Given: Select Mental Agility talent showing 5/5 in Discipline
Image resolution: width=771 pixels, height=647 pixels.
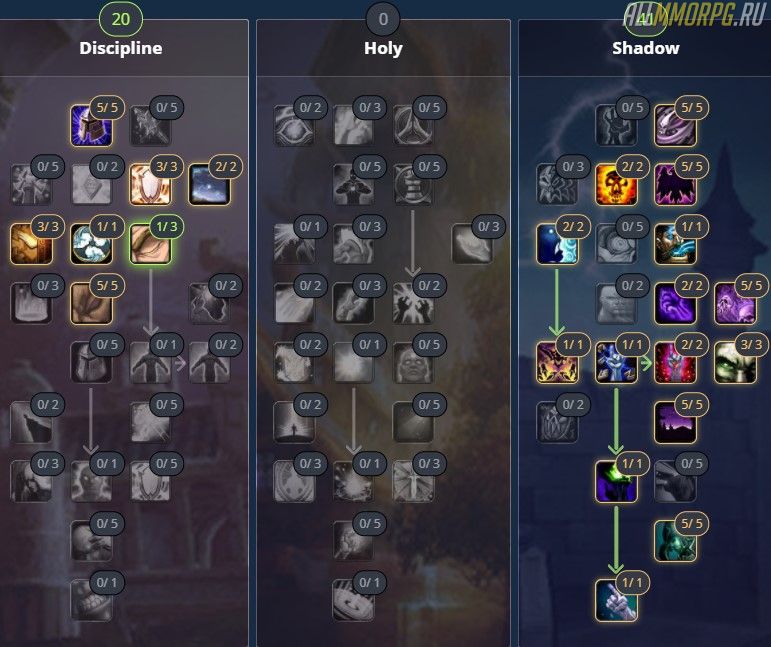Looking at the screenshot, I should [91, 304].
